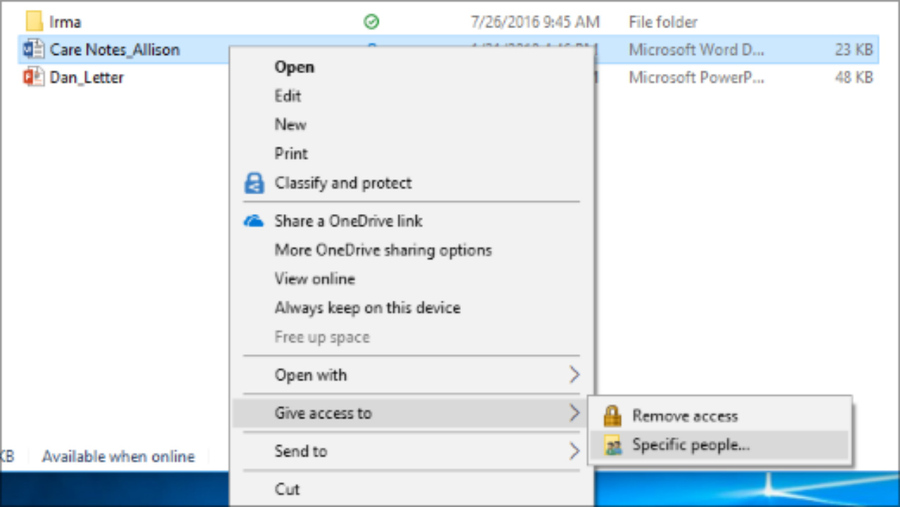900x507 pixels.
Task: Click the padlock icon beside Remove access
Action: (x=612, y=416)
